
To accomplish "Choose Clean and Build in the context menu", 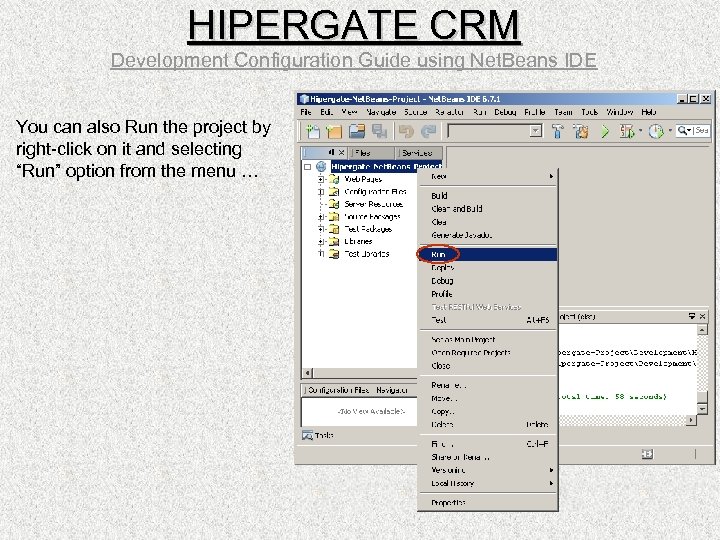I will pyautogui.click(x=488, y=209).
